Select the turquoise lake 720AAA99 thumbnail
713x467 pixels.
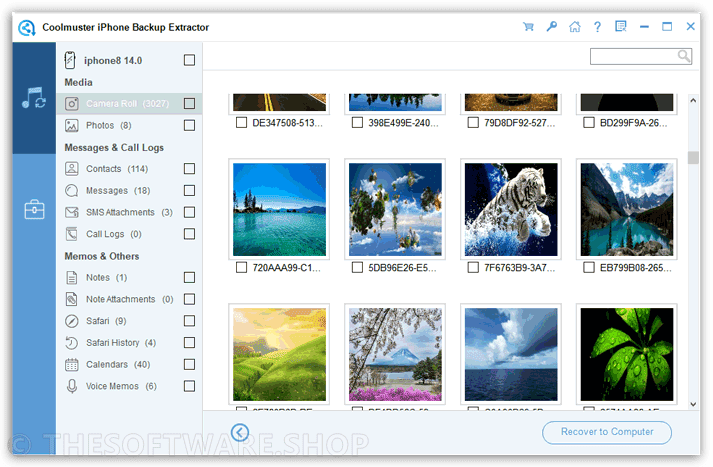tap(279, 209)
